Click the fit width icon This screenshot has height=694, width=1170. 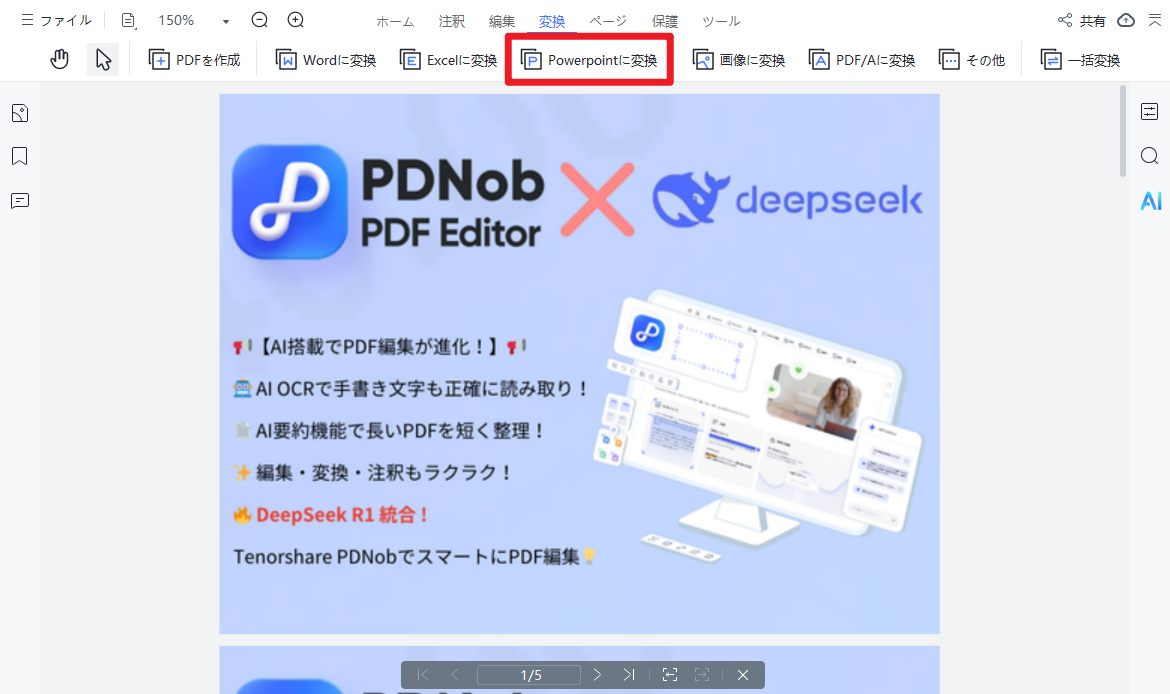(x=701, y=675)
